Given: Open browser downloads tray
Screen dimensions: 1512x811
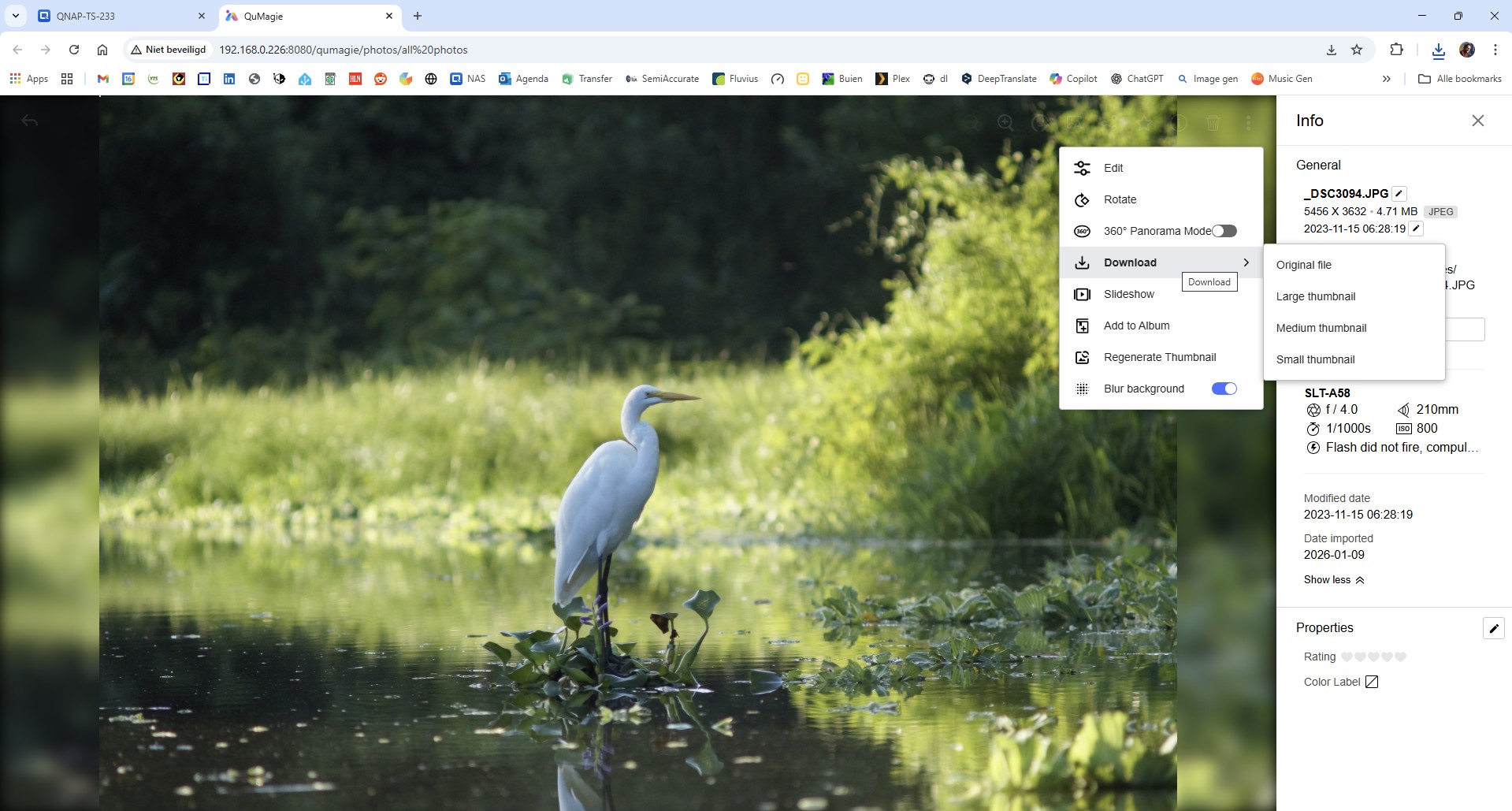Looking at the screenshot, I should tap(1438, 50).
